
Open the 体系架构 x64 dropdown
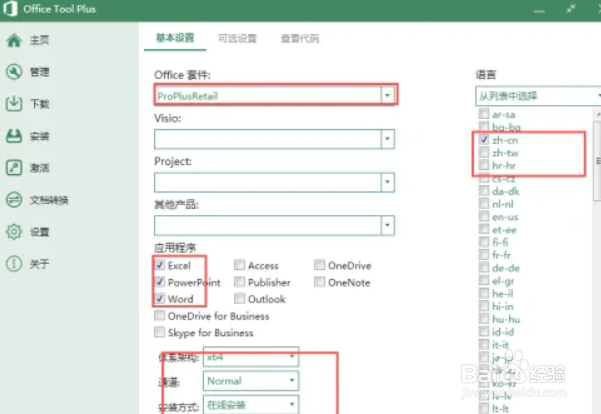tap(251, 357)
